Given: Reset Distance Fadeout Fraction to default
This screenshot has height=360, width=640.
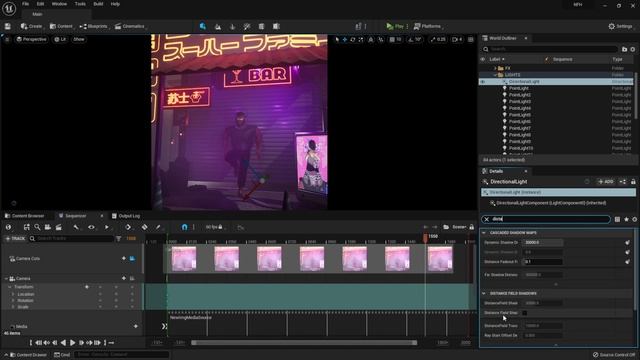Looking at the screenshot, I should click(x=627, y=262).
